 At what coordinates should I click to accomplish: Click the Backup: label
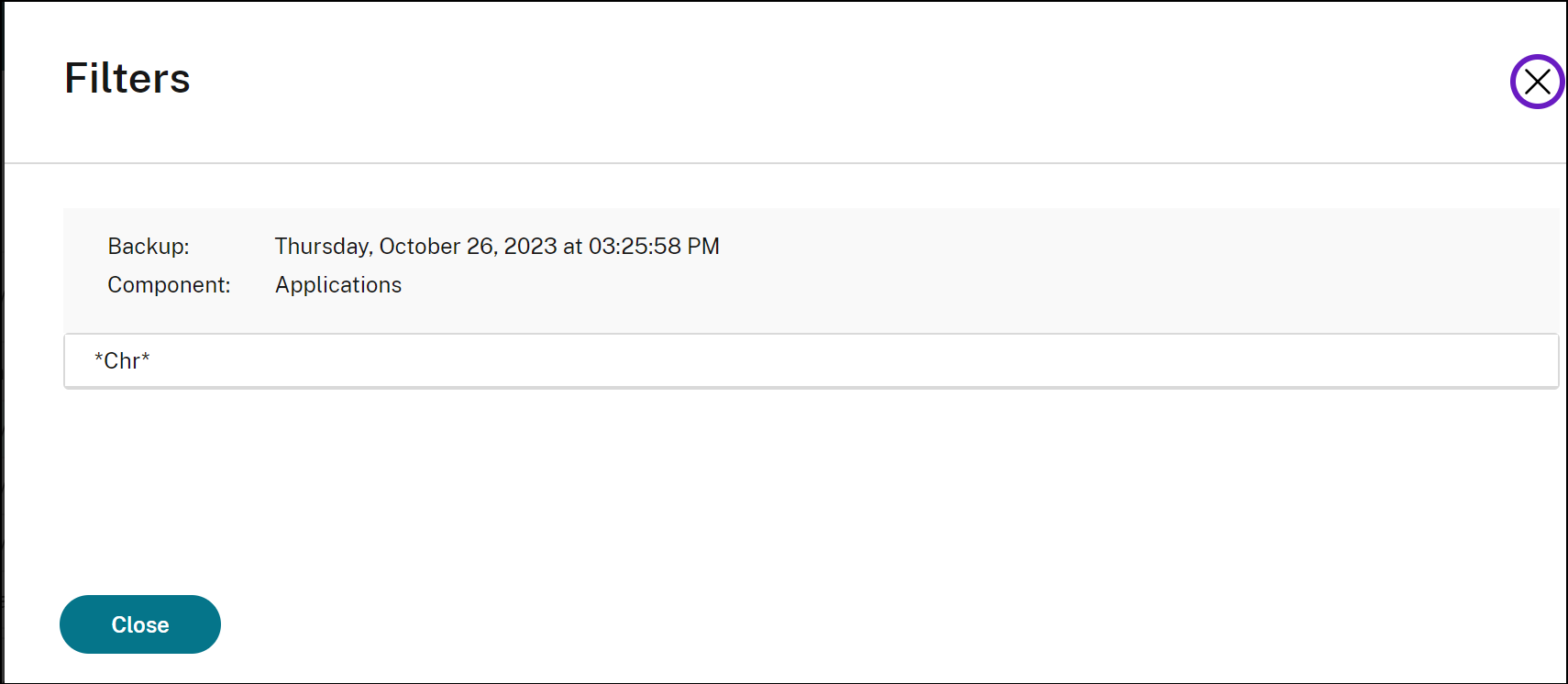[149, 247]
